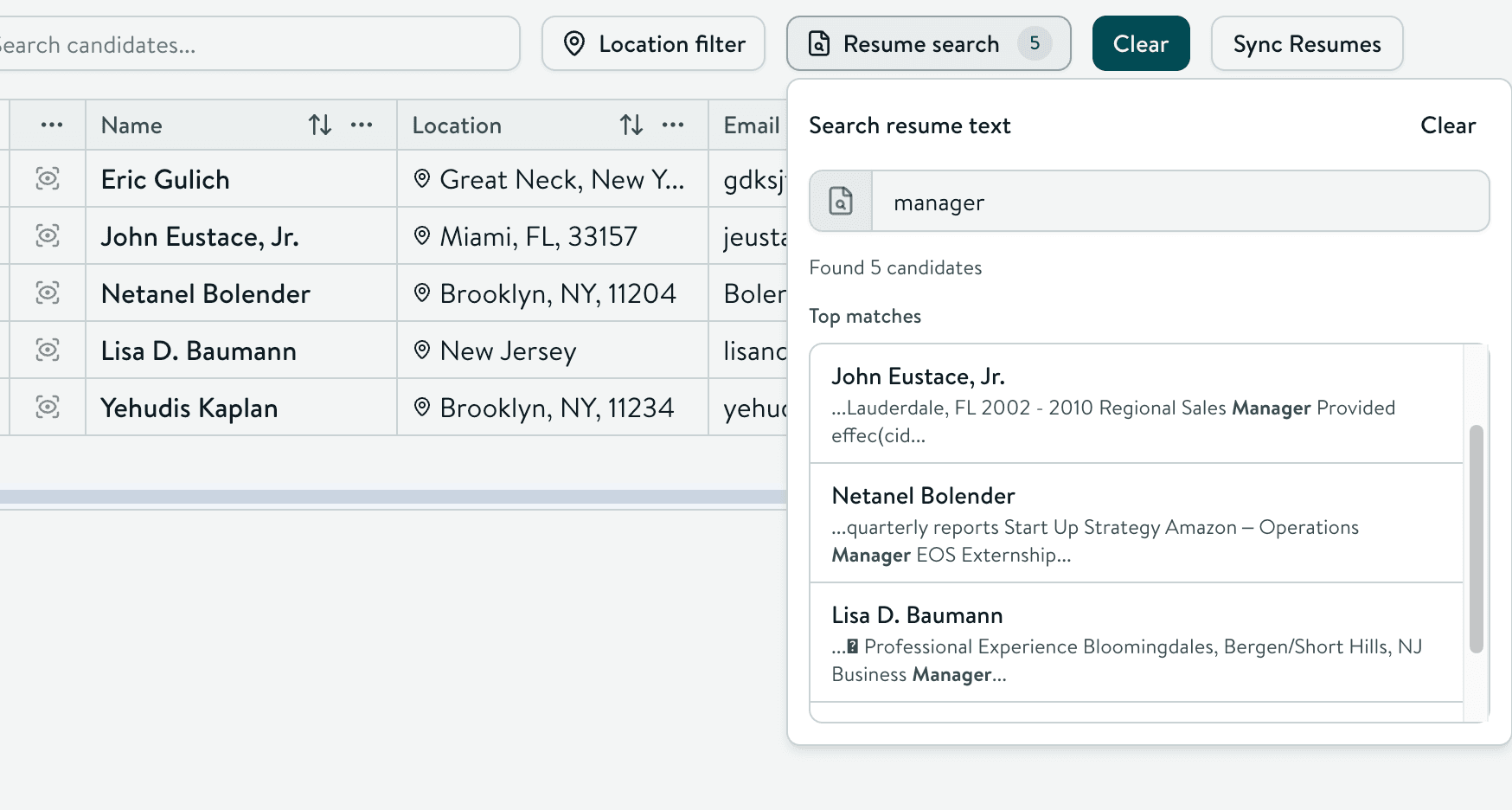
Task: Click the Sync Resumes button
Action: (x=1306, y=43)
